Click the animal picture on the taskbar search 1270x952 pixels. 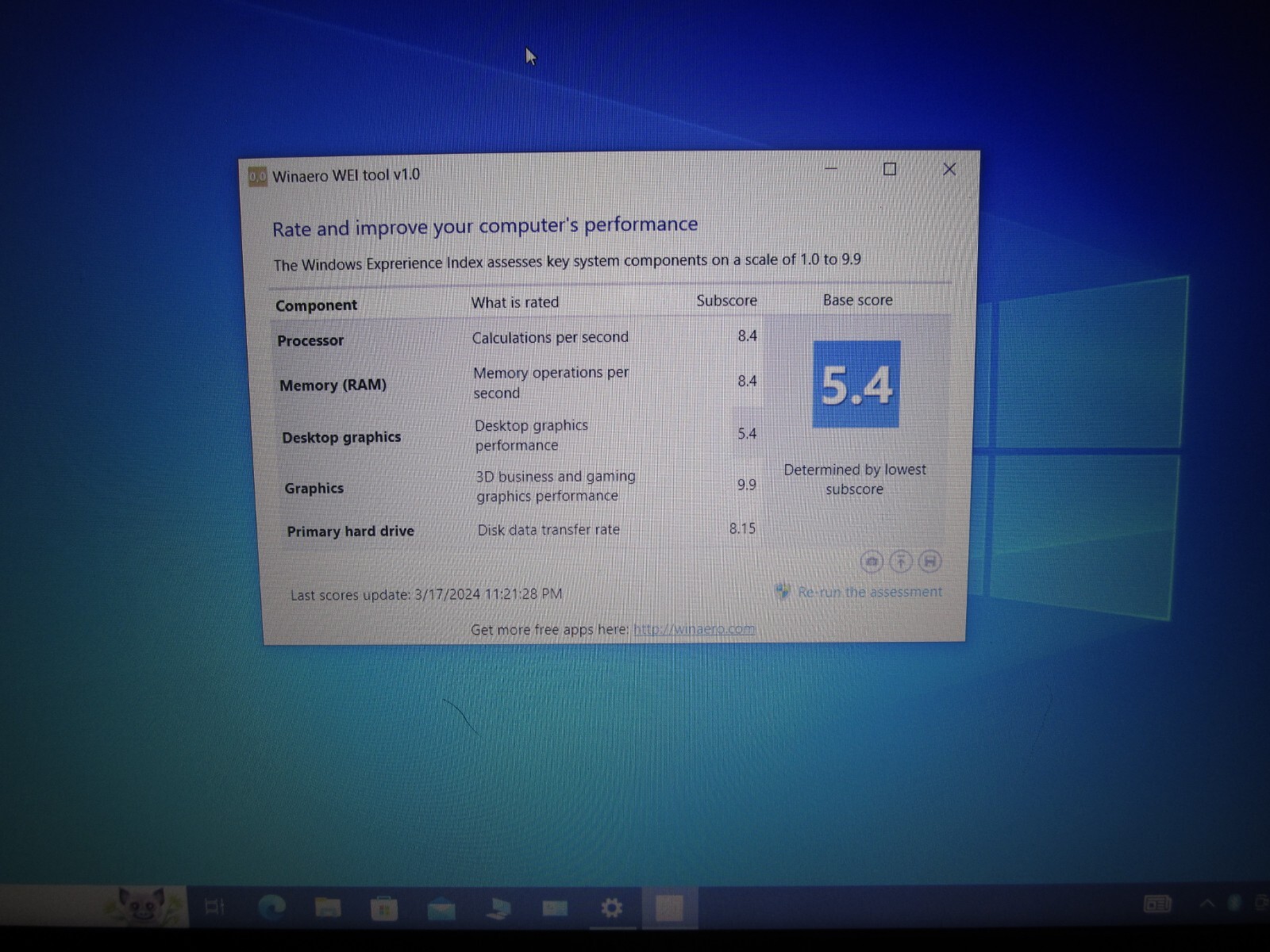pos(143,906)
